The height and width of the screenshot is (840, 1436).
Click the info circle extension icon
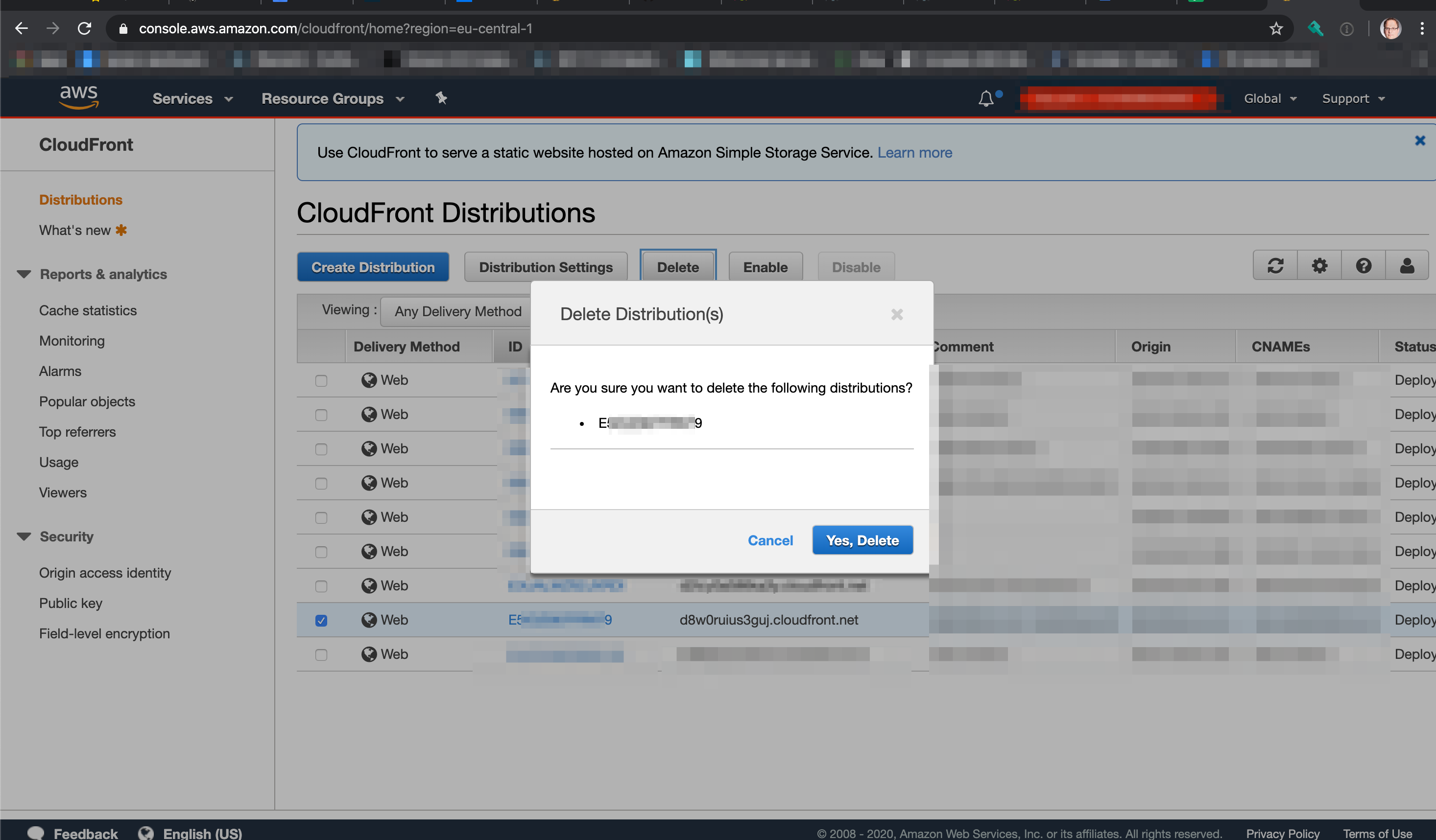pyautogui.click(x=1346, y=28)
